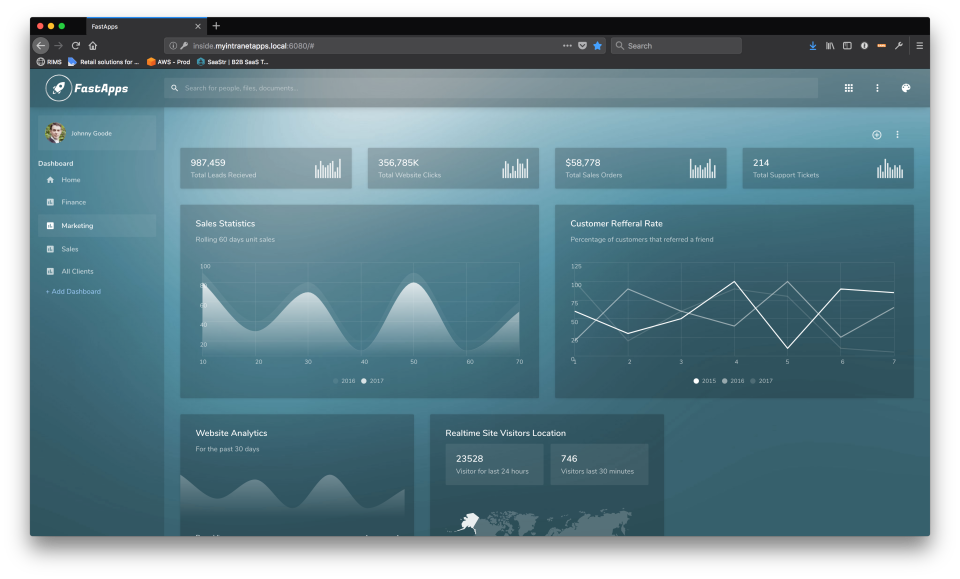Open the theme palette color picker

click(x=906, y=88)
